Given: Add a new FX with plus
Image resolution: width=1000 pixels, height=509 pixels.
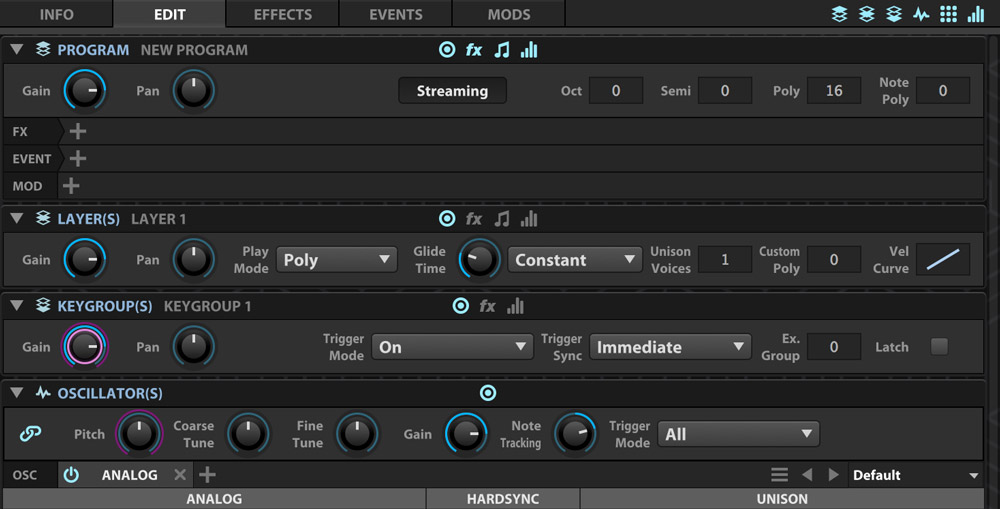Looking at the screenshot, I should pyautogui.click(x=78, y=131).
